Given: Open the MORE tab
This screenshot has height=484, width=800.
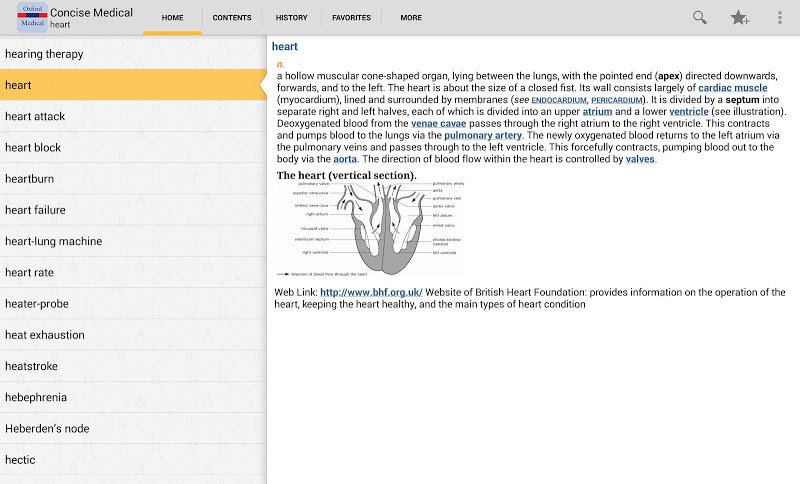Looking at the screenshot, I should coord(411,18).
